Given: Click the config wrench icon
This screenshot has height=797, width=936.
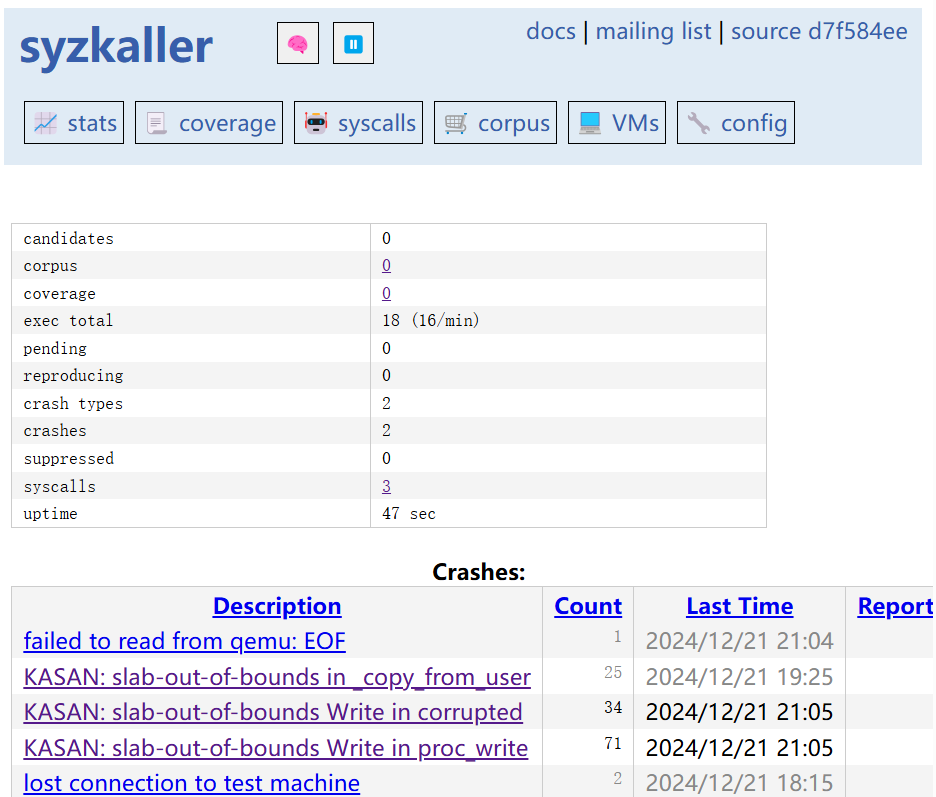Looking at the screenshot, I should point(698,123).
